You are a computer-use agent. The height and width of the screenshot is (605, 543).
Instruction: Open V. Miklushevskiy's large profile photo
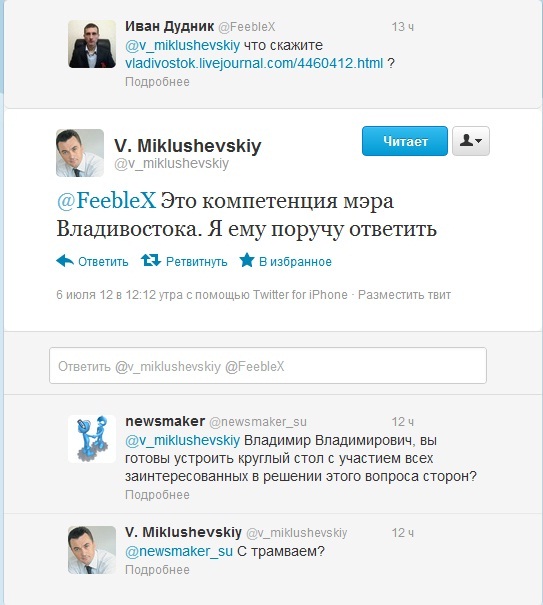tap(80, 153)
